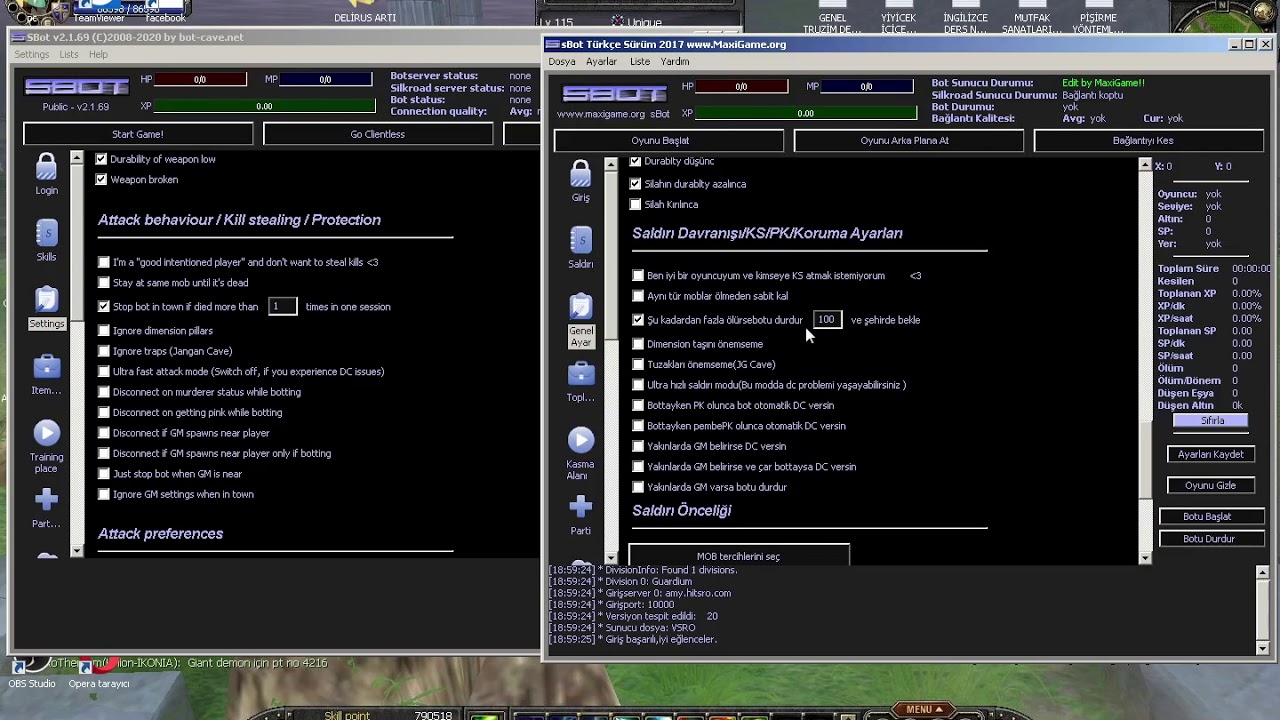Open Help menu in left SBot window

98,54
